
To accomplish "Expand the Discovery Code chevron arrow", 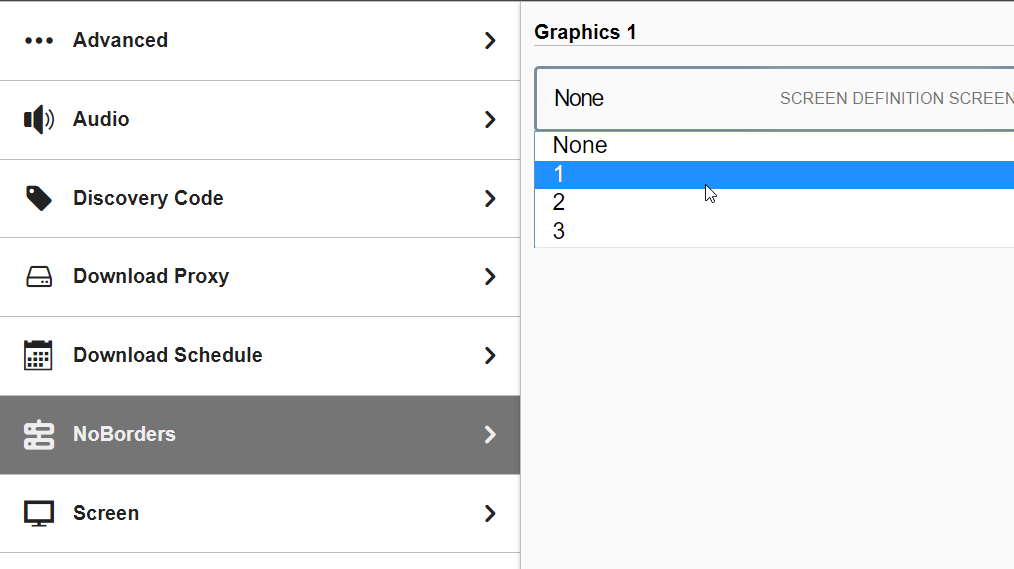I will (490, 198).
